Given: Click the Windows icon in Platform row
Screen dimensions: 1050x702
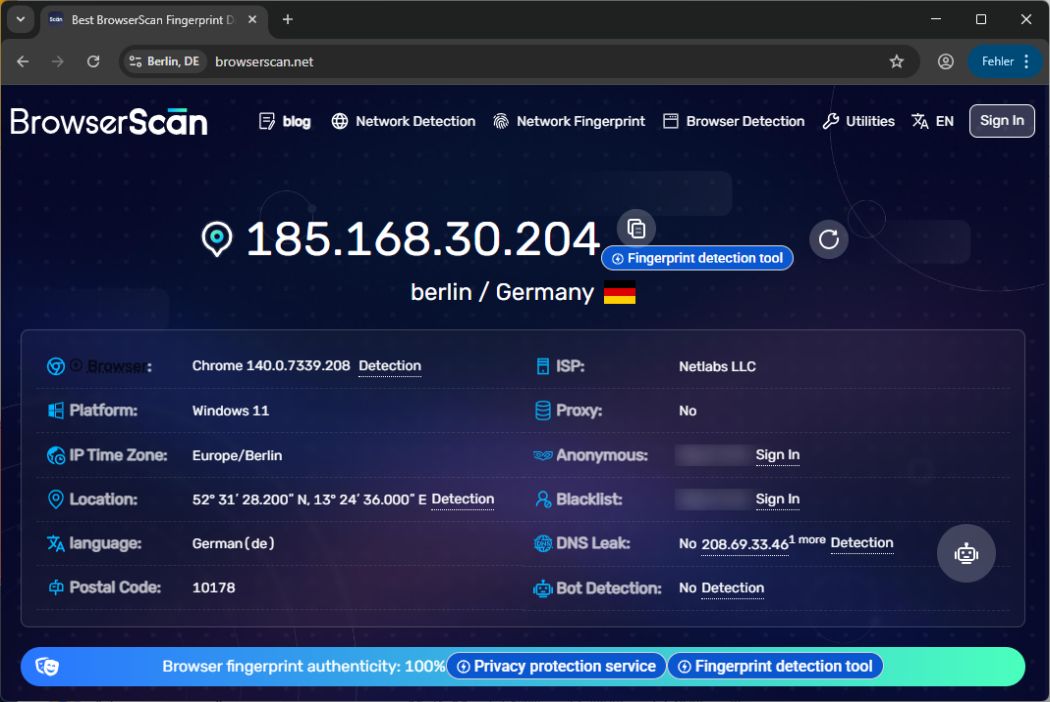Looking at the screenshot, I should click(x=56, y=410).
